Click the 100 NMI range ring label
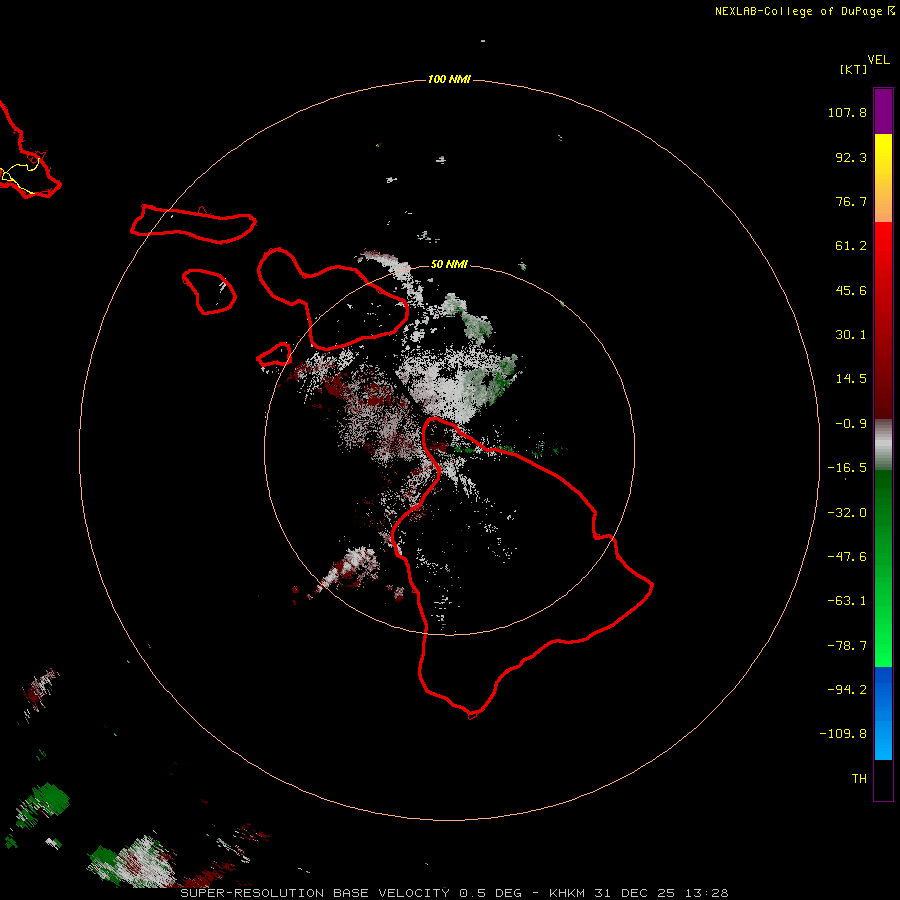900x900 pixels. [449, 79]
